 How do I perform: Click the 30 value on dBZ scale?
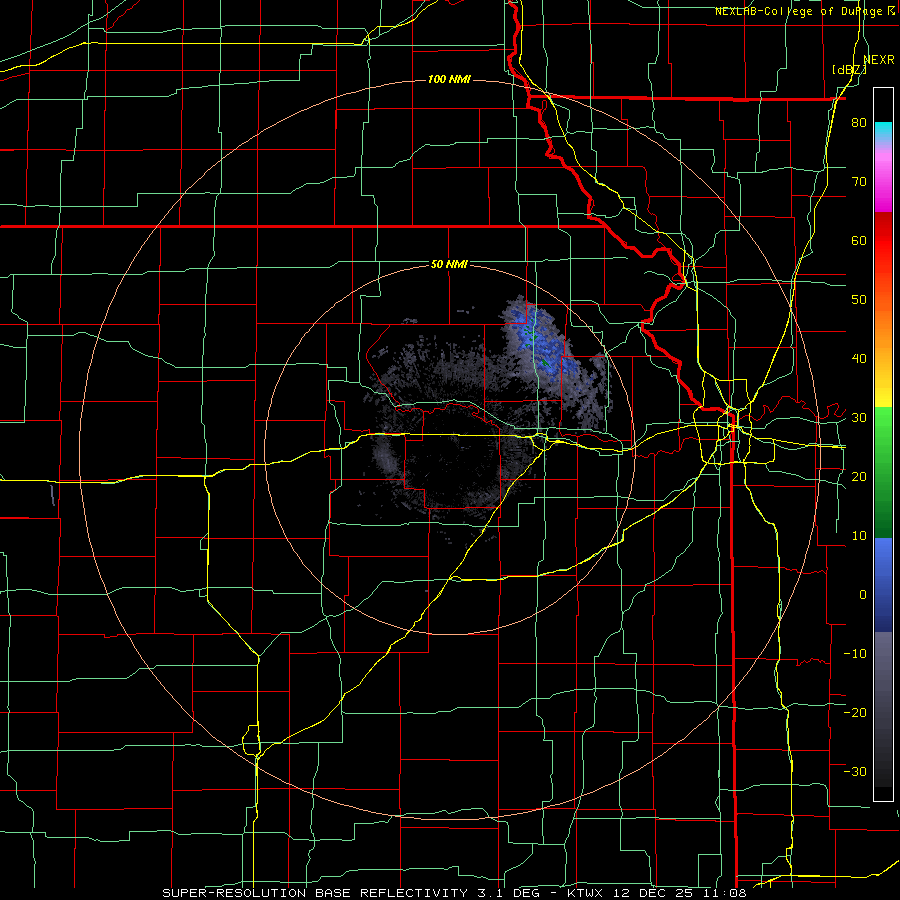click(859, 418)
